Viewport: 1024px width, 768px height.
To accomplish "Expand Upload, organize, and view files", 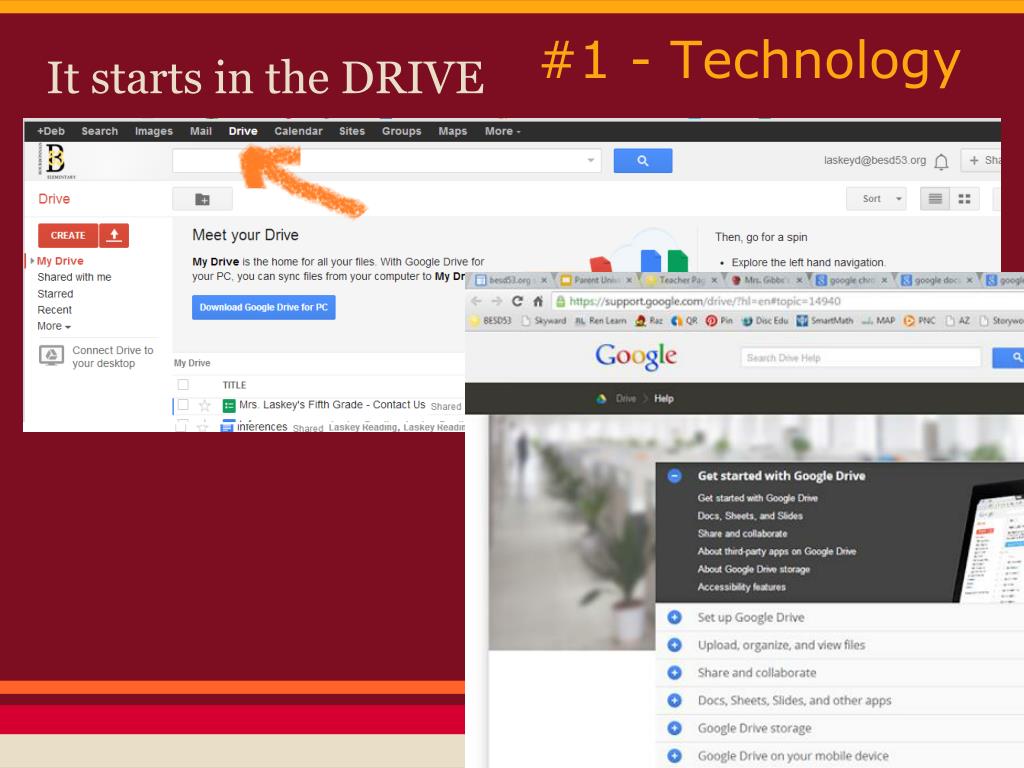I will [x=674, y=645].
